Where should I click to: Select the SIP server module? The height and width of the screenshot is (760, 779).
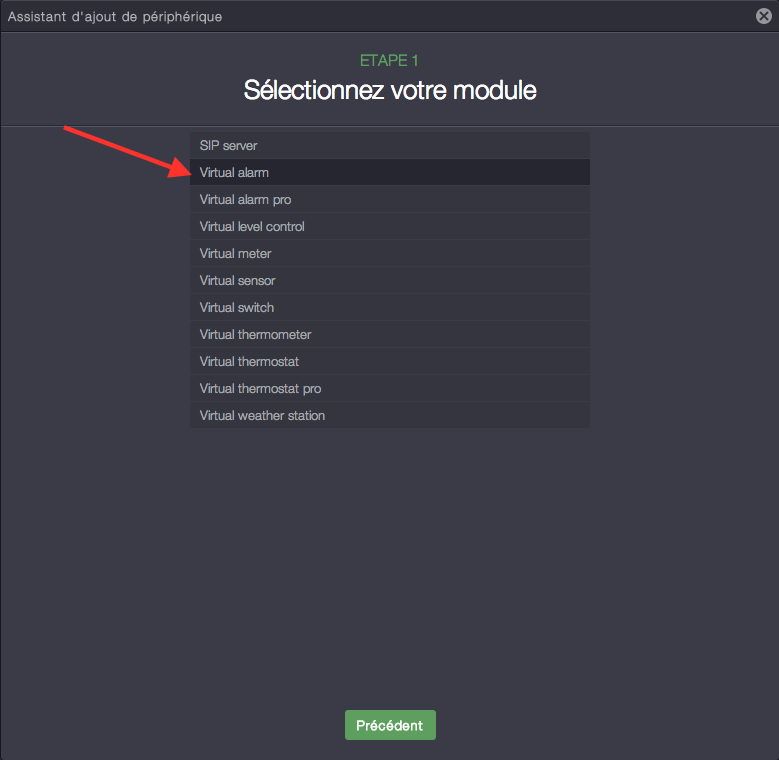[x=389, y=146]
